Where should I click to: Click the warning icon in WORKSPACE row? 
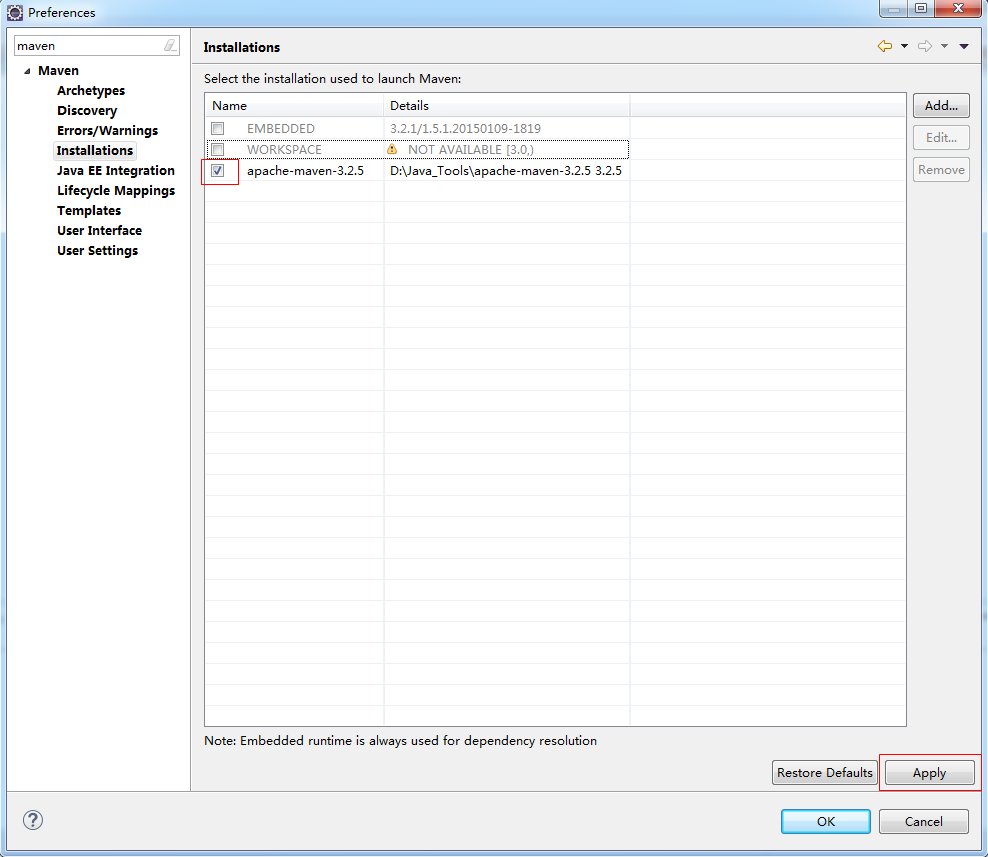392,149
